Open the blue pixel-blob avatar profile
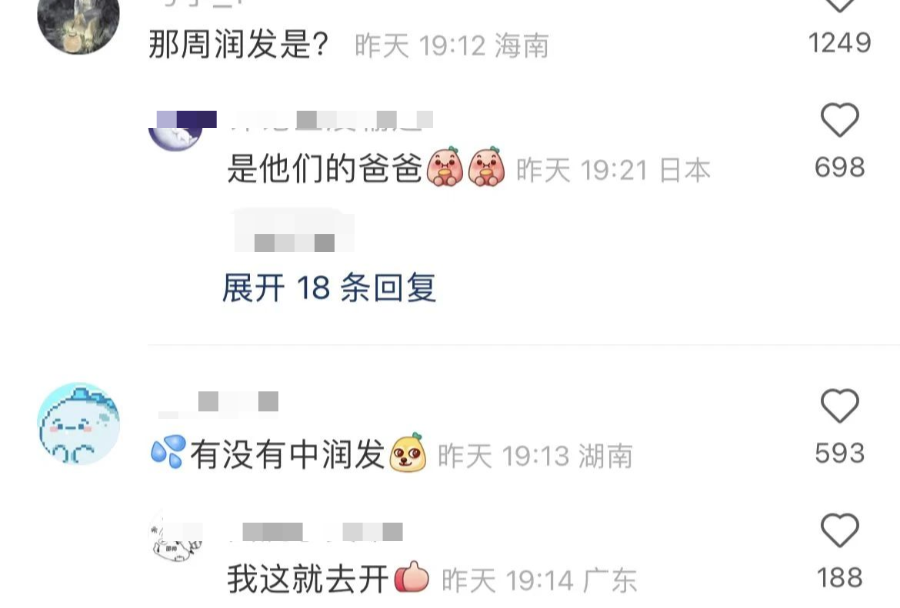The width and height of the screenshot is (900, 608). (x=79, y=424)
